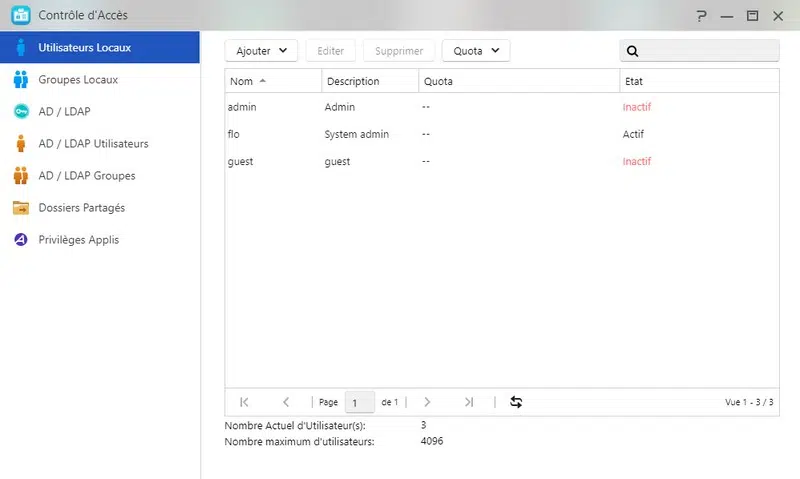Viewport: 800px width, 479px height.
Task: Sort by Quota column header
Action: click(x=519, y=81)
